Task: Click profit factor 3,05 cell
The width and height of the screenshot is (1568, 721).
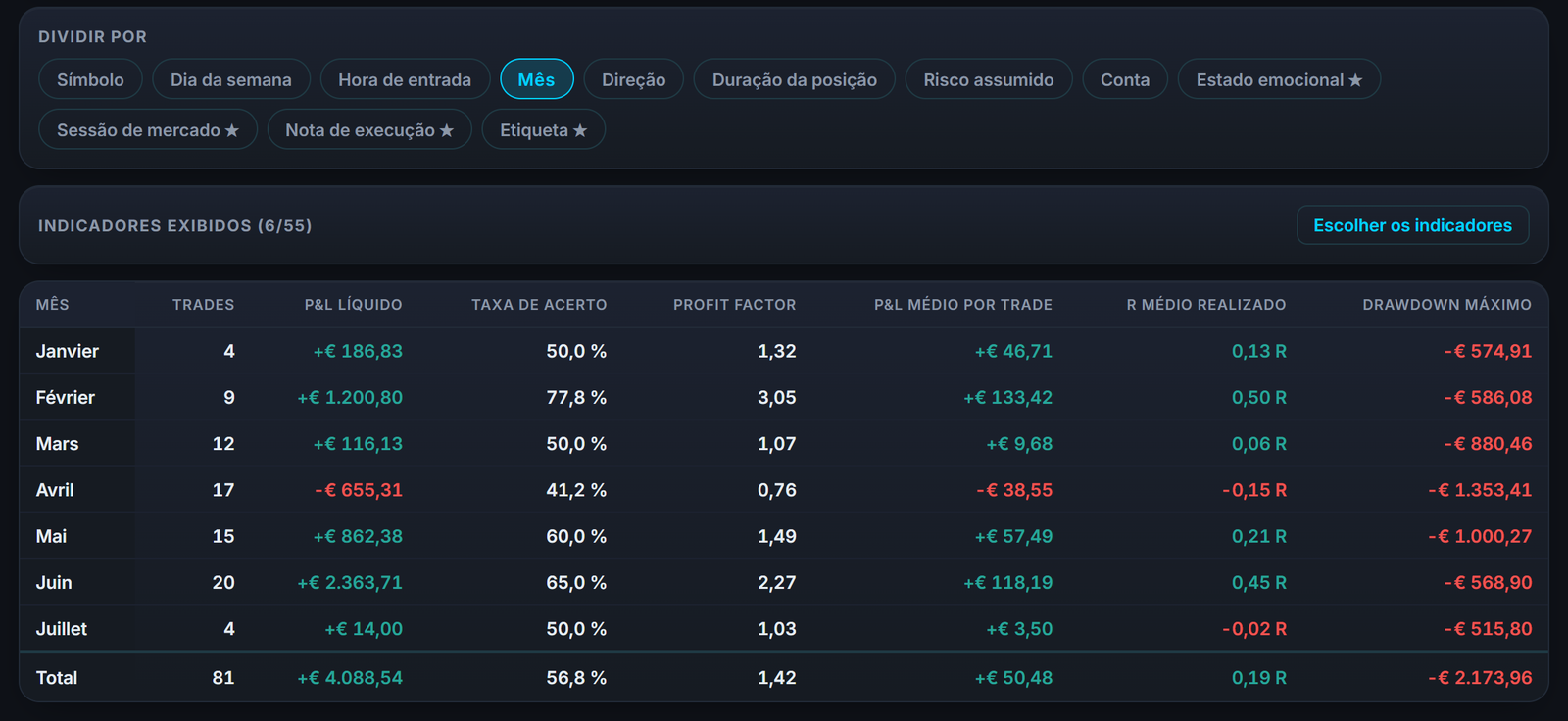Action: pyautogui.click(x=777, y=397)
